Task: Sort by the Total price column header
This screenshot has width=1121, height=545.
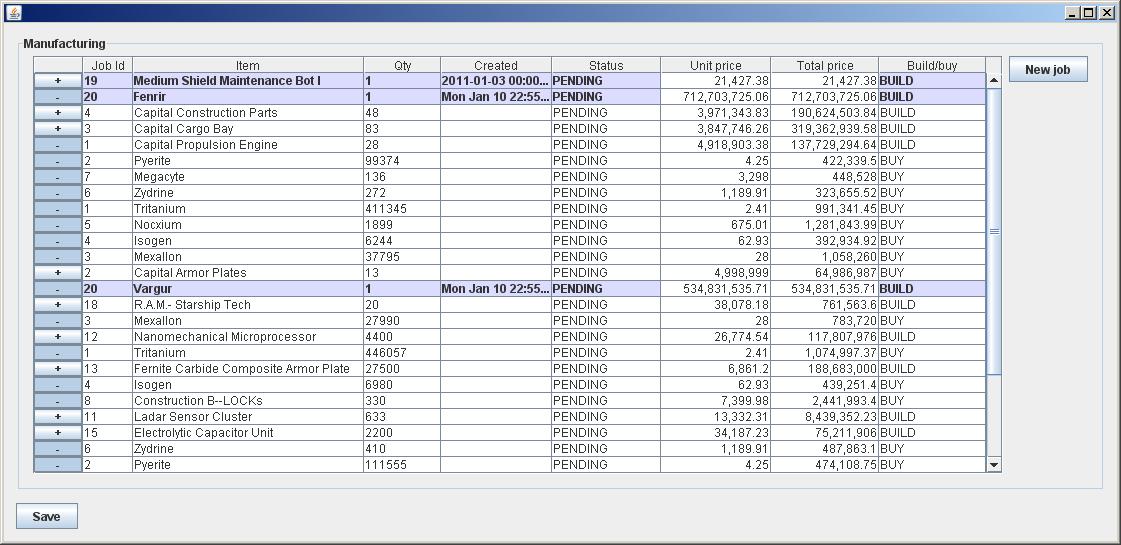Action: point(825,65)
